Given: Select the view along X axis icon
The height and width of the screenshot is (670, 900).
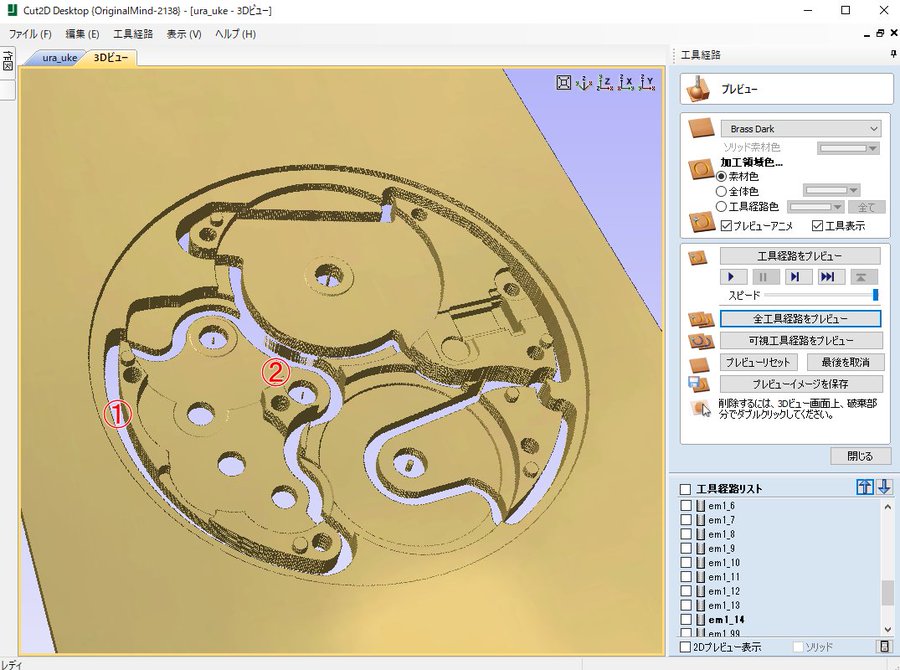Looking at the screenshot, I should (626, 83).
